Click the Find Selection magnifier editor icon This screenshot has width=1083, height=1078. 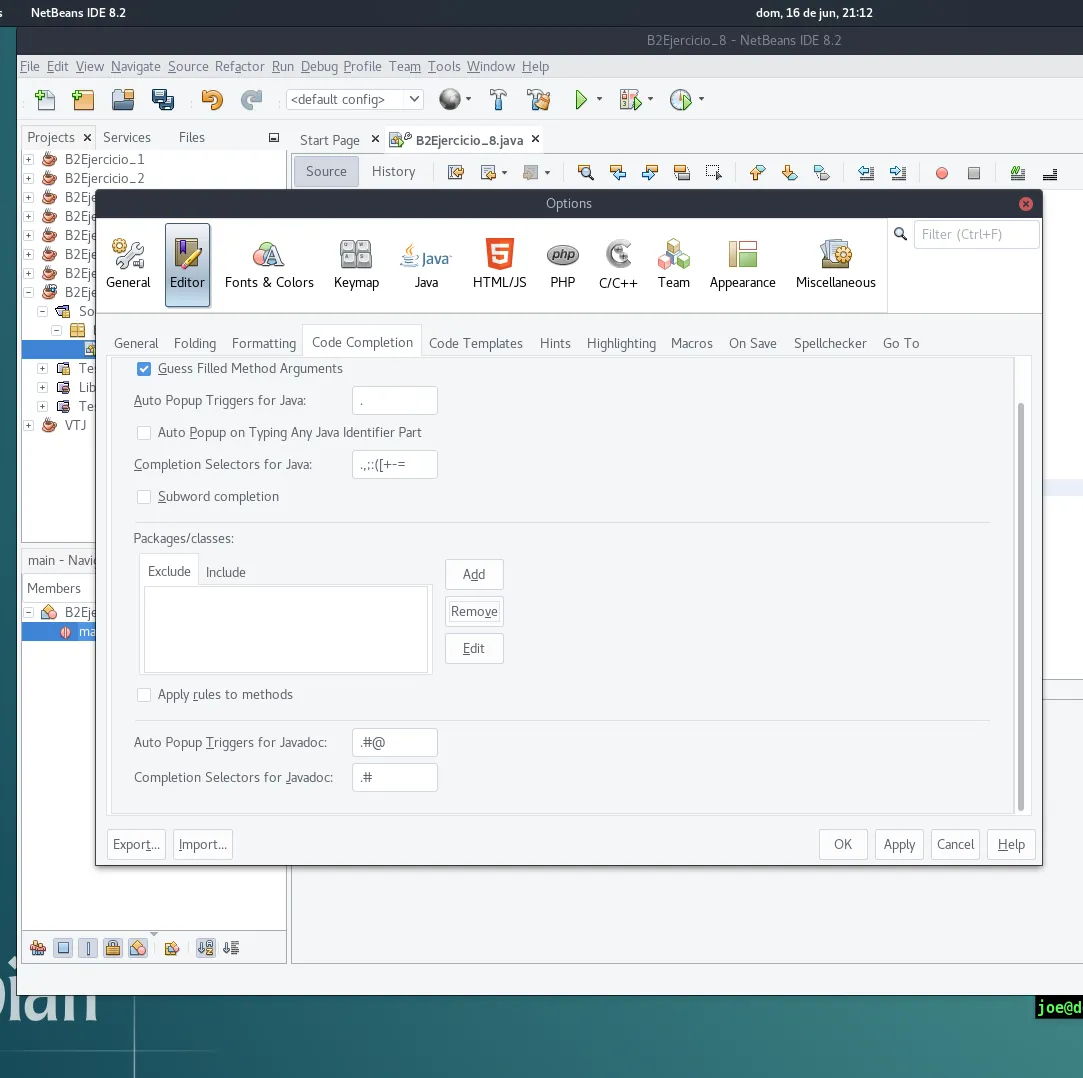(x=586, y=173)
